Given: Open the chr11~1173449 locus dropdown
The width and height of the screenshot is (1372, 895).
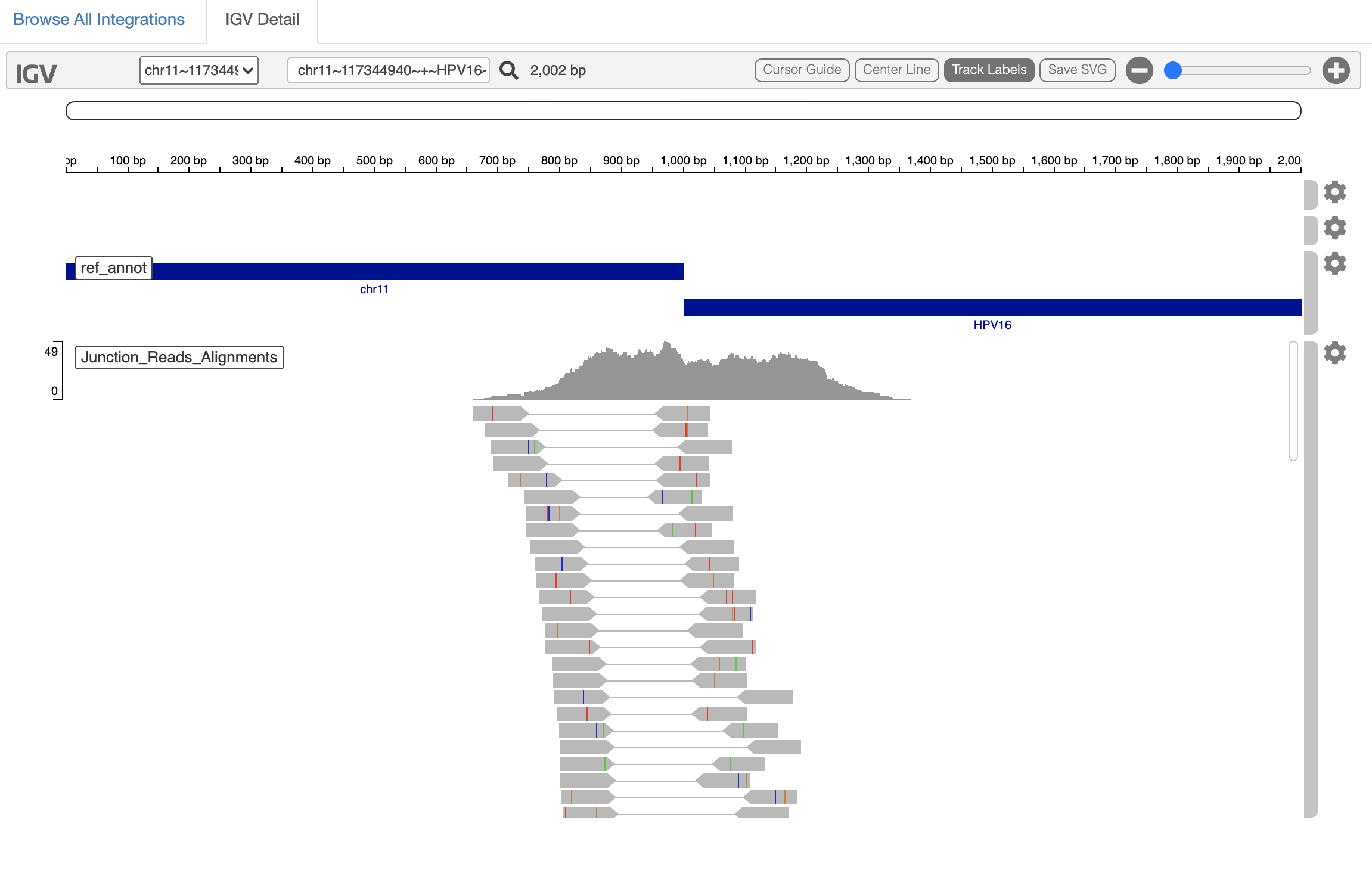Looking at the screenshot, I should 199,70.
